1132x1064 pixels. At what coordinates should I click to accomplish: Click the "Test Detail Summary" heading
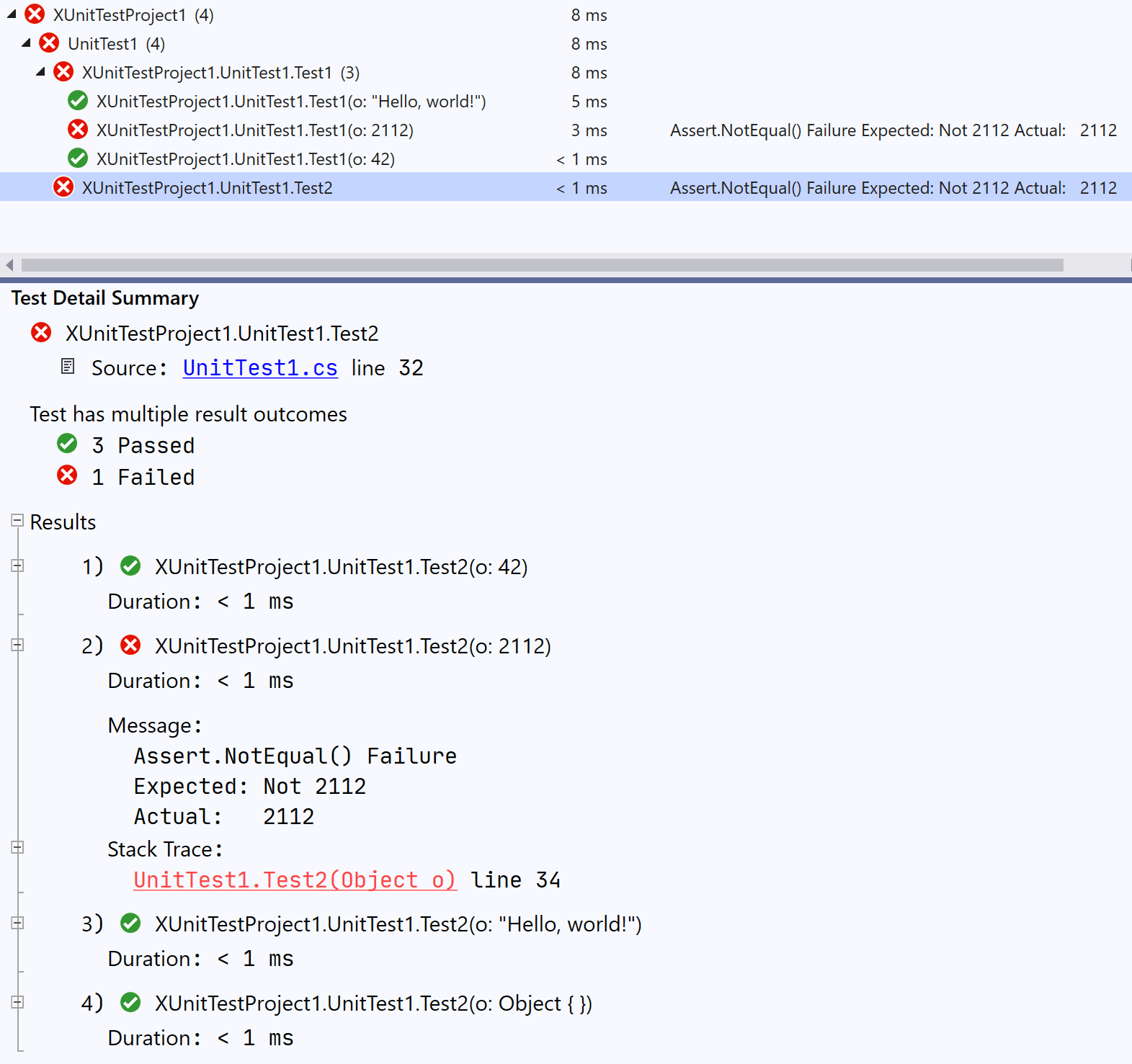pyautogui.click(x=105, y=298)
